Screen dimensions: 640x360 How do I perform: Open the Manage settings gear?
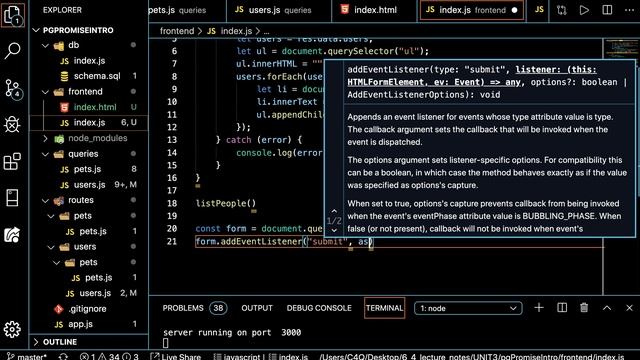(x=12, y=329)
